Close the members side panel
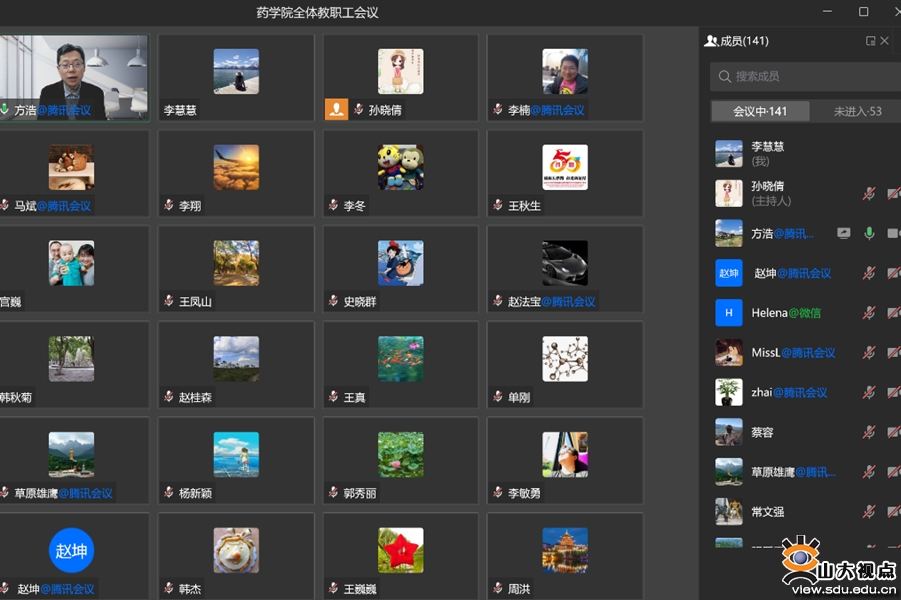This screenshot has height=600, width=901. click(x=885, y=41)
